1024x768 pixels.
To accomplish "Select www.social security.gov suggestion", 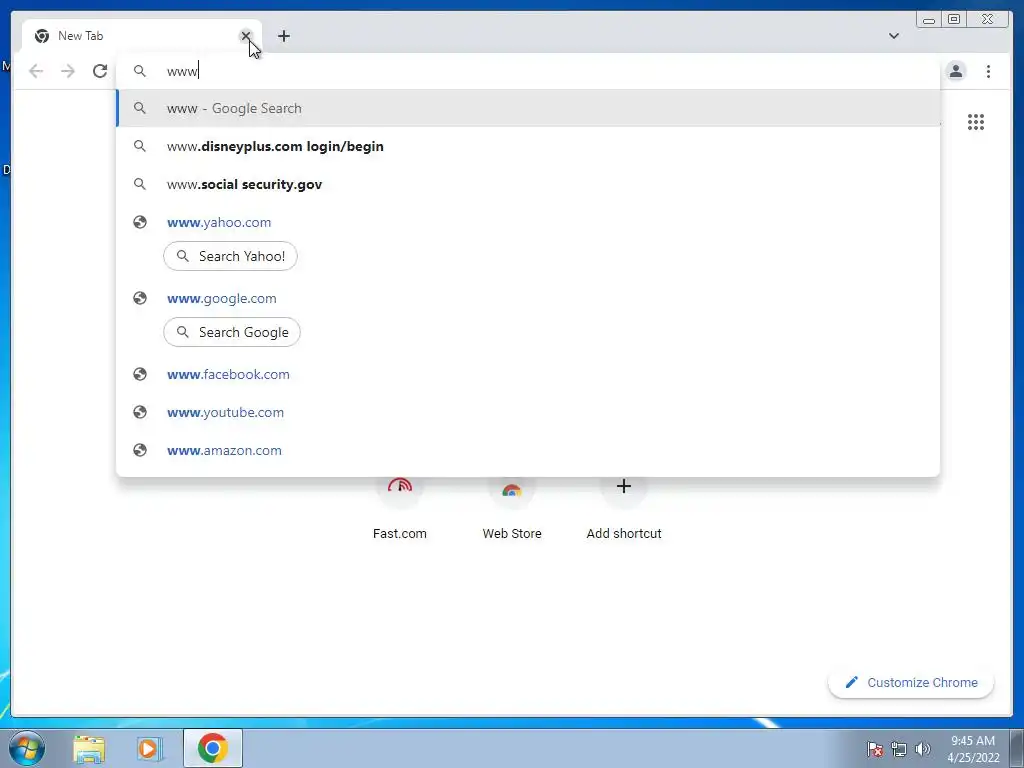I will (x=528, y=184).
